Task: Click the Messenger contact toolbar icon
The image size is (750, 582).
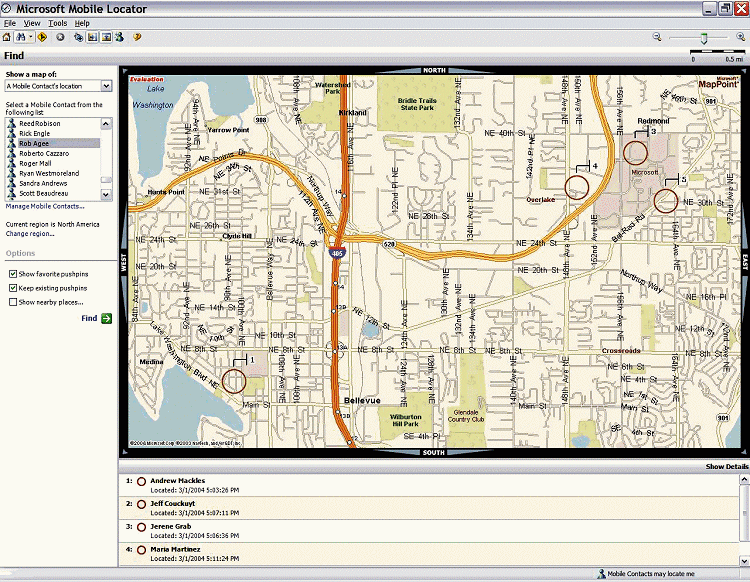Action: tap(119, 37)
